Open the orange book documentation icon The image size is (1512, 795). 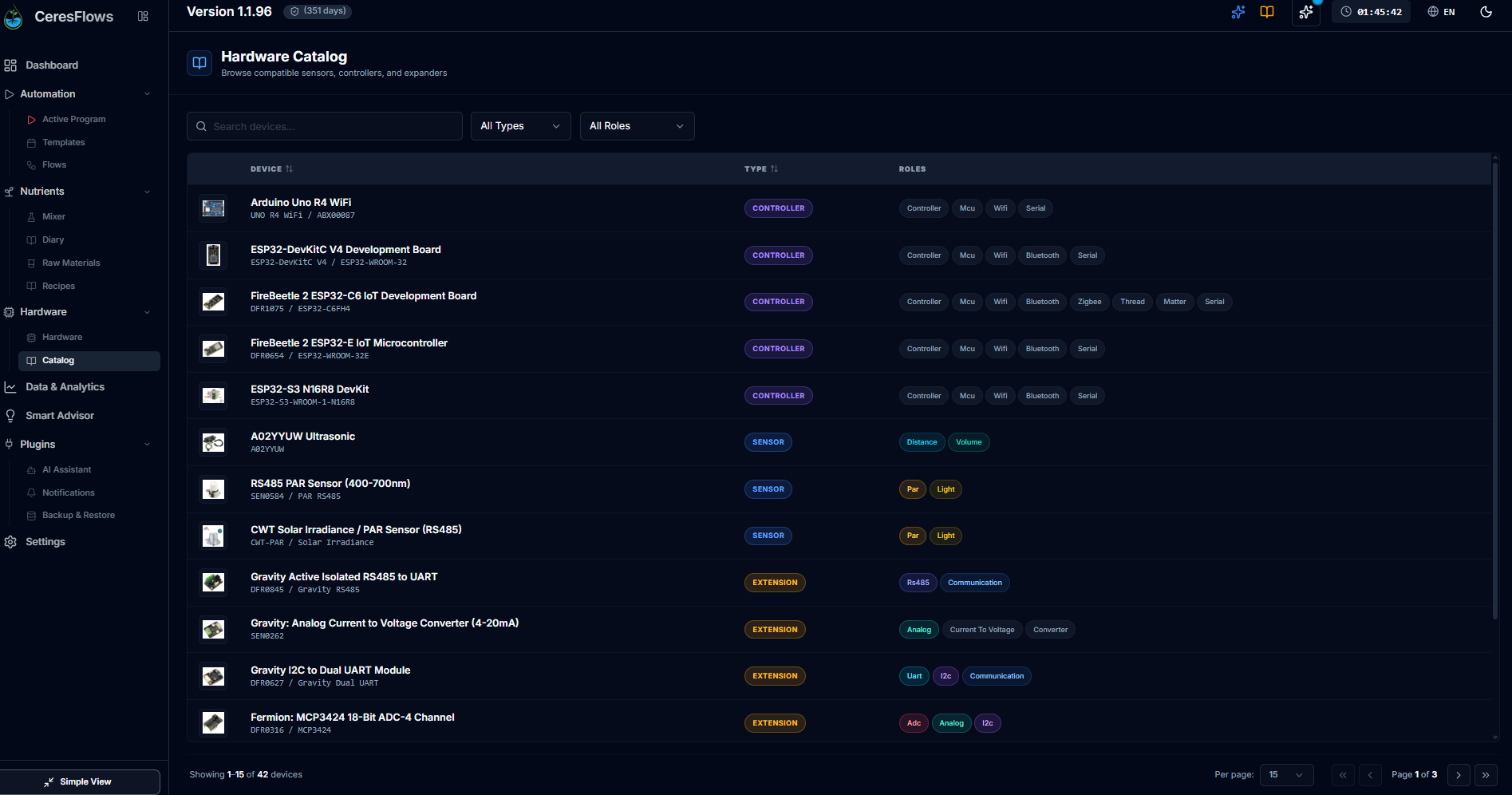(1267, 12)
